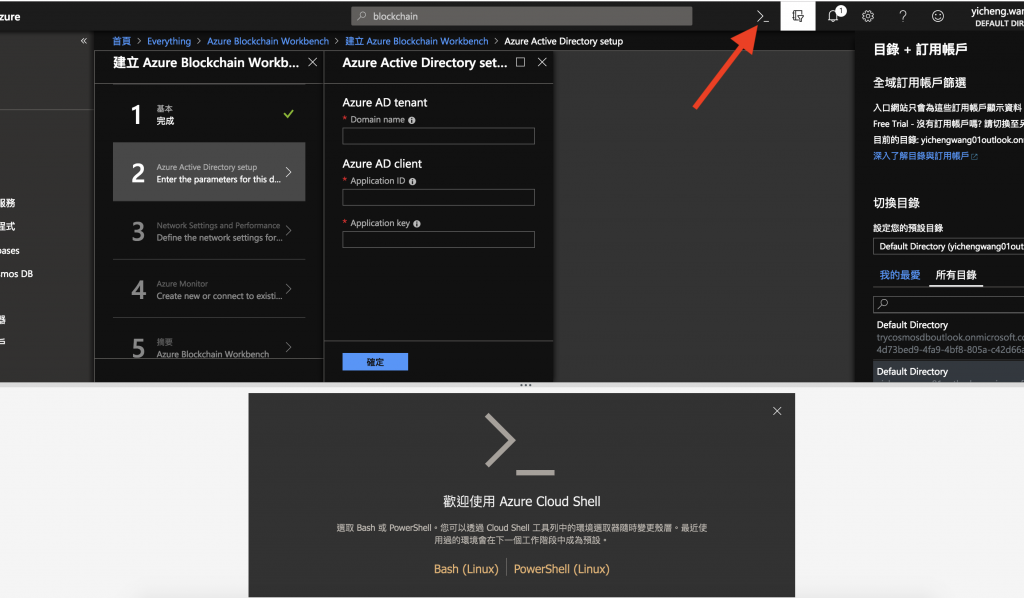Close the Cloud Shell welcome dialog
This screenshot has height=598, width=1024.
[x=776, y=411]
